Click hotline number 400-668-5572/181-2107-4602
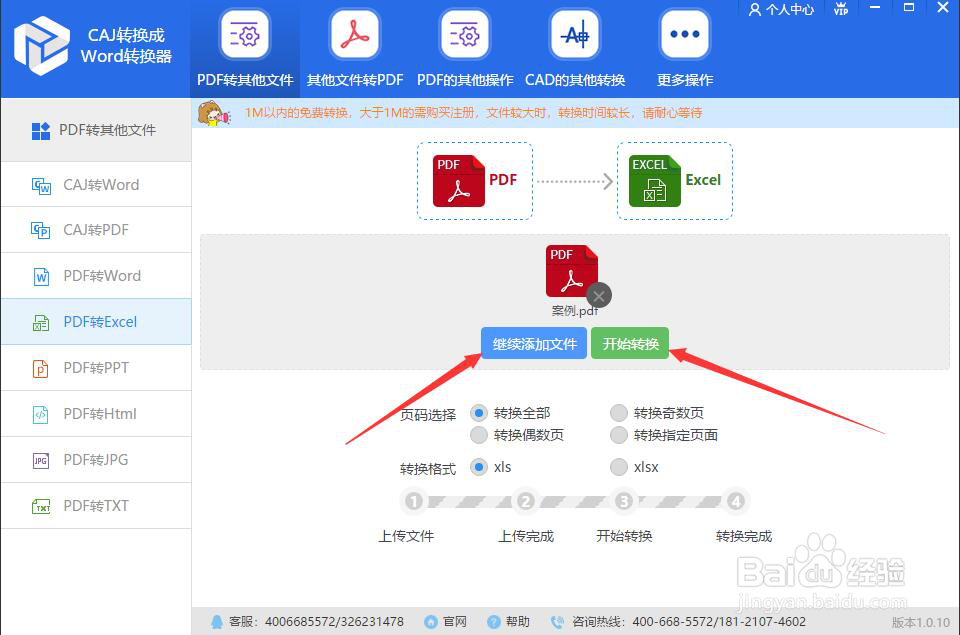The image size is (960, 635). point(719,622)
